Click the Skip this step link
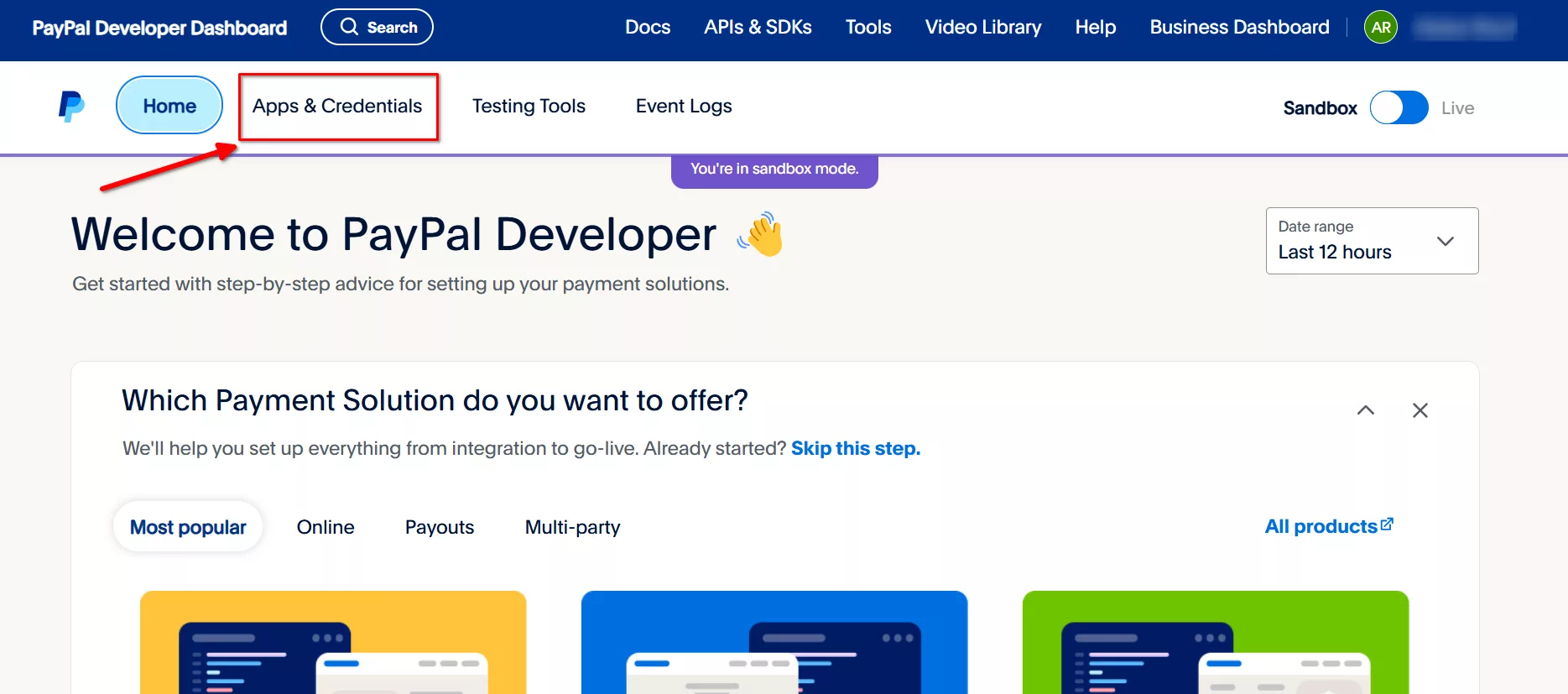Image resolution: width=1568 pixels, height=694 pixels. coord(855,448)
